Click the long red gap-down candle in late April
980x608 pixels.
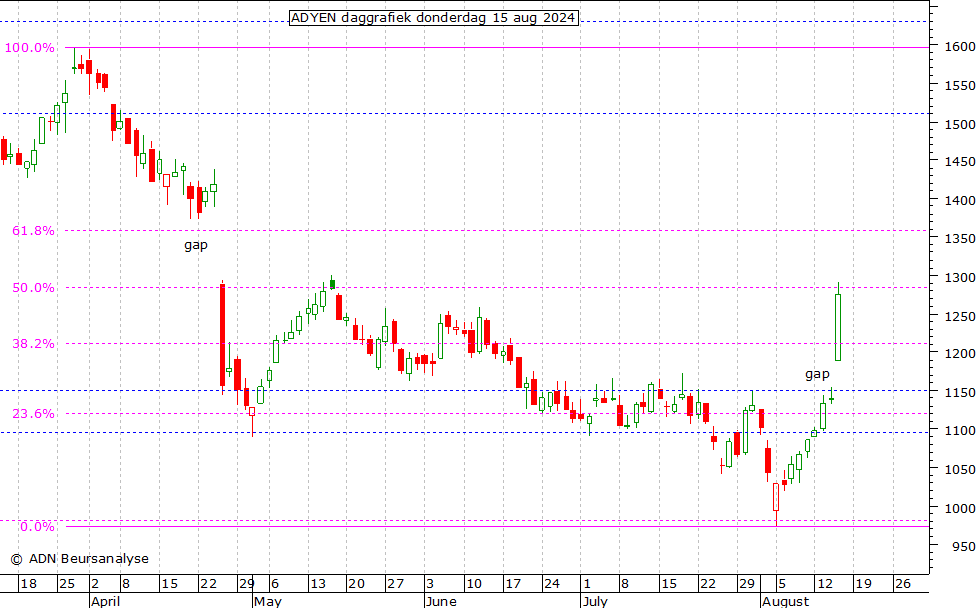coord(222,336)
